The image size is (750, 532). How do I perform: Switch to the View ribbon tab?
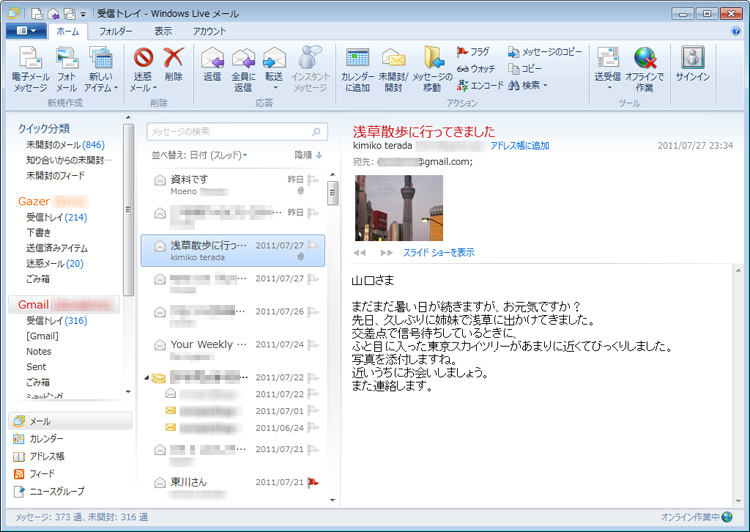[x=163, y=31]
